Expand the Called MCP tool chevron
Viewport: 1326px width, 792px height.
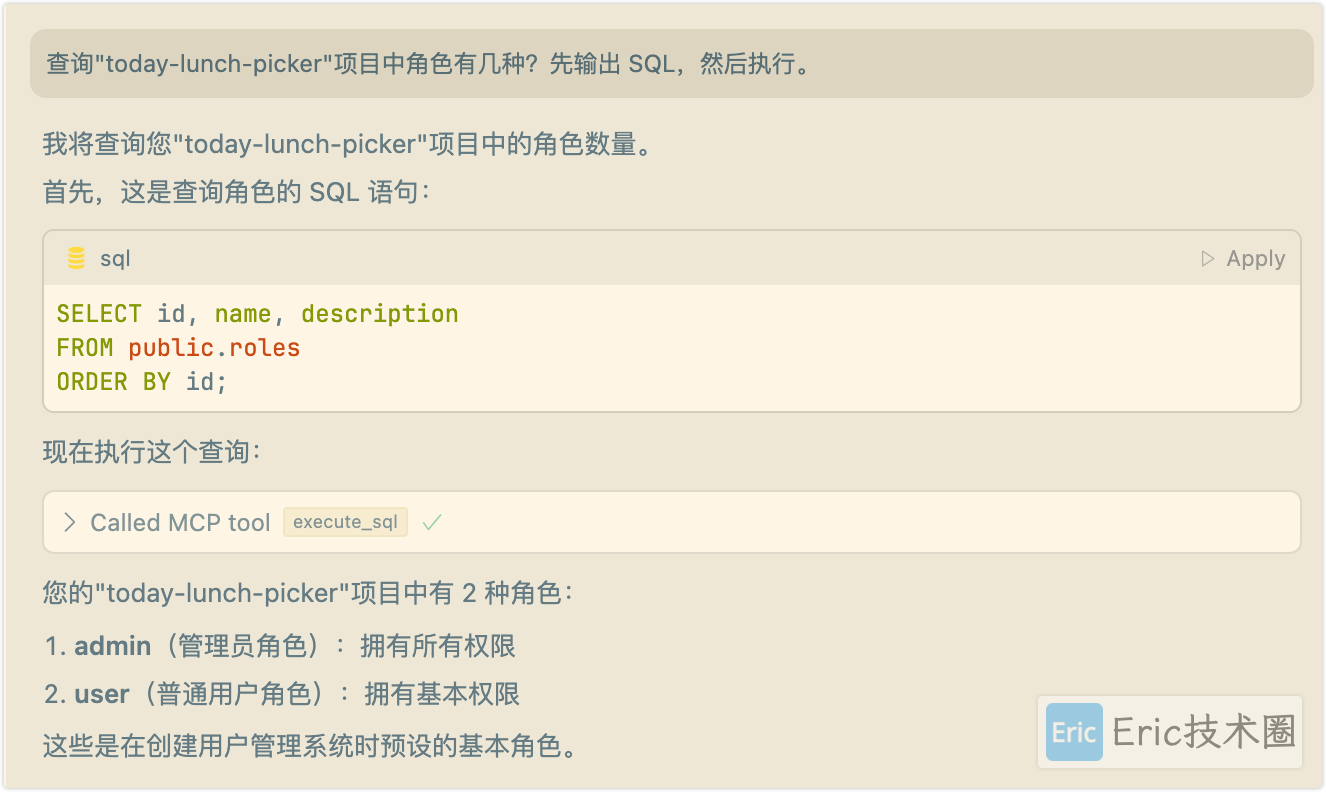coord(69,522)
